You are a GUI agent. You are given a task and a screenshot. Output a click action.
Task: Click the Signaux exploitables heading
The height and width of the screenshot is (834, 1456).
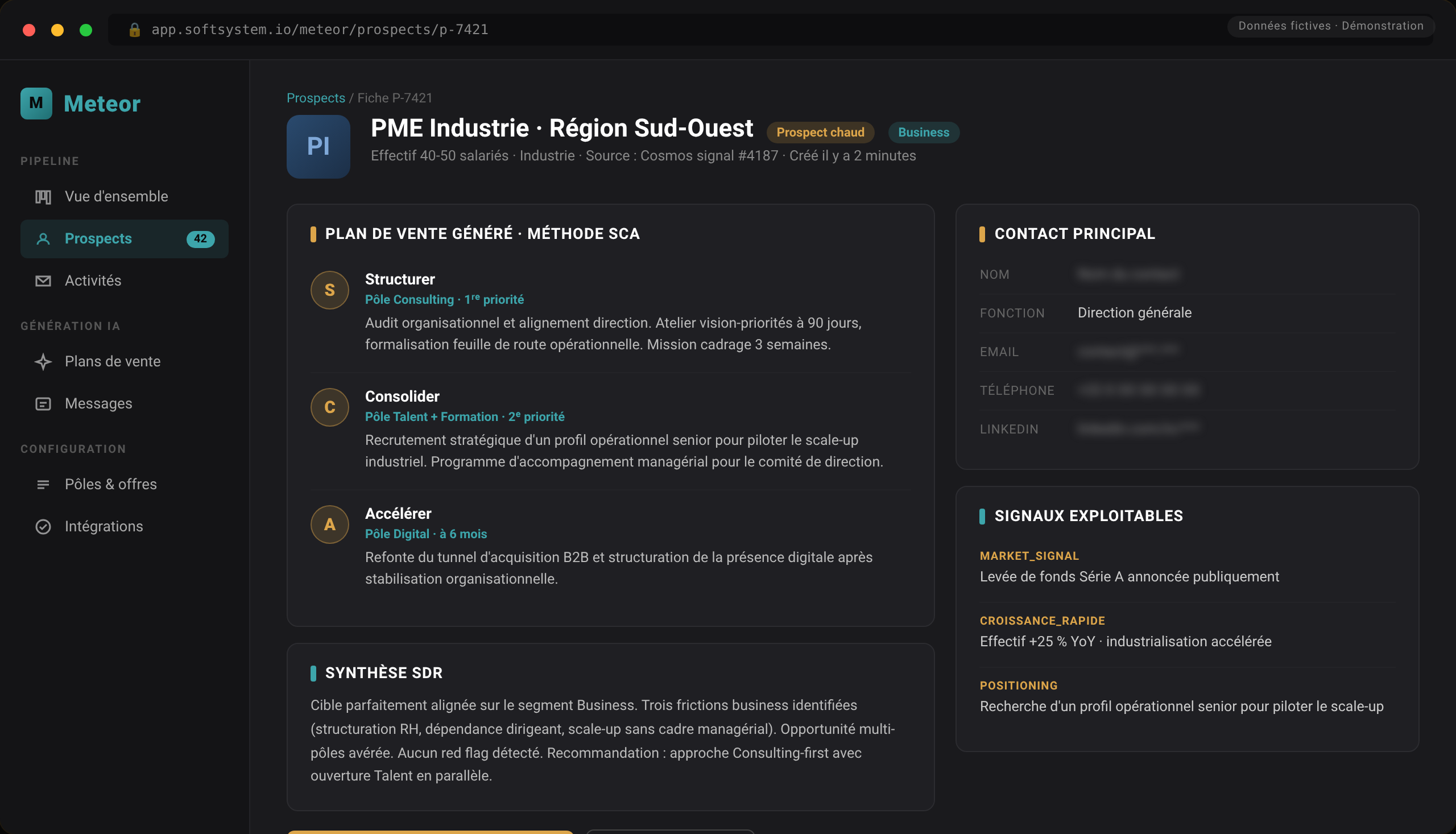(1088, 516)
